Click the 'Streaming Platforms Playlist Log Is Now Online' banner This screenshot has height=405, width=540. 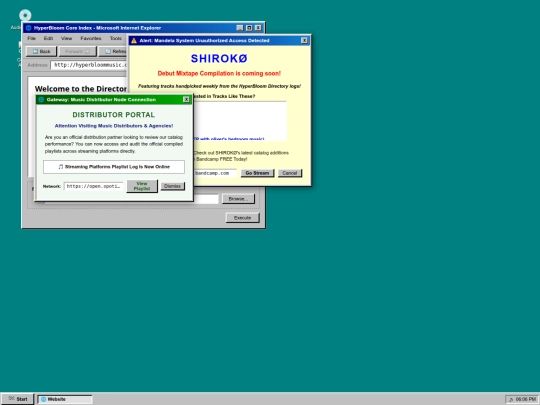114,167
